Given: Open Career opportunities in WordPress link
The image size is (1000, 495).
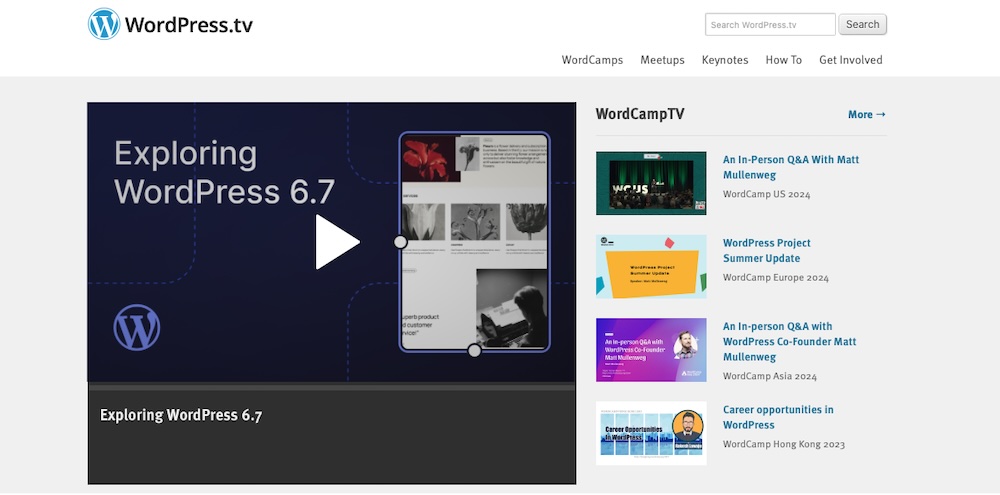Looking at the screenshot, I should point(777,417).
